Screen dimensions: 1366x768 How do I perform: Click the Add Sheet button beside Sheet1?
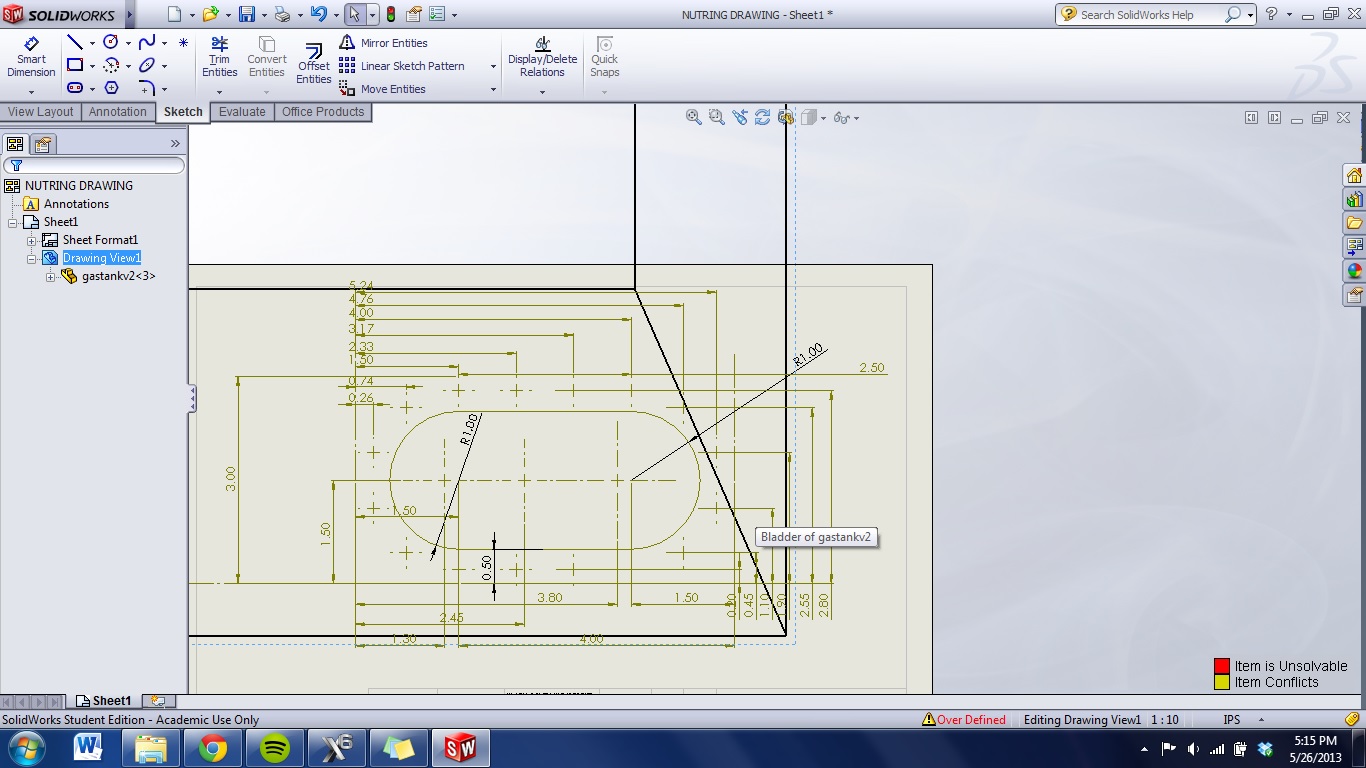(x=157, y=700)
